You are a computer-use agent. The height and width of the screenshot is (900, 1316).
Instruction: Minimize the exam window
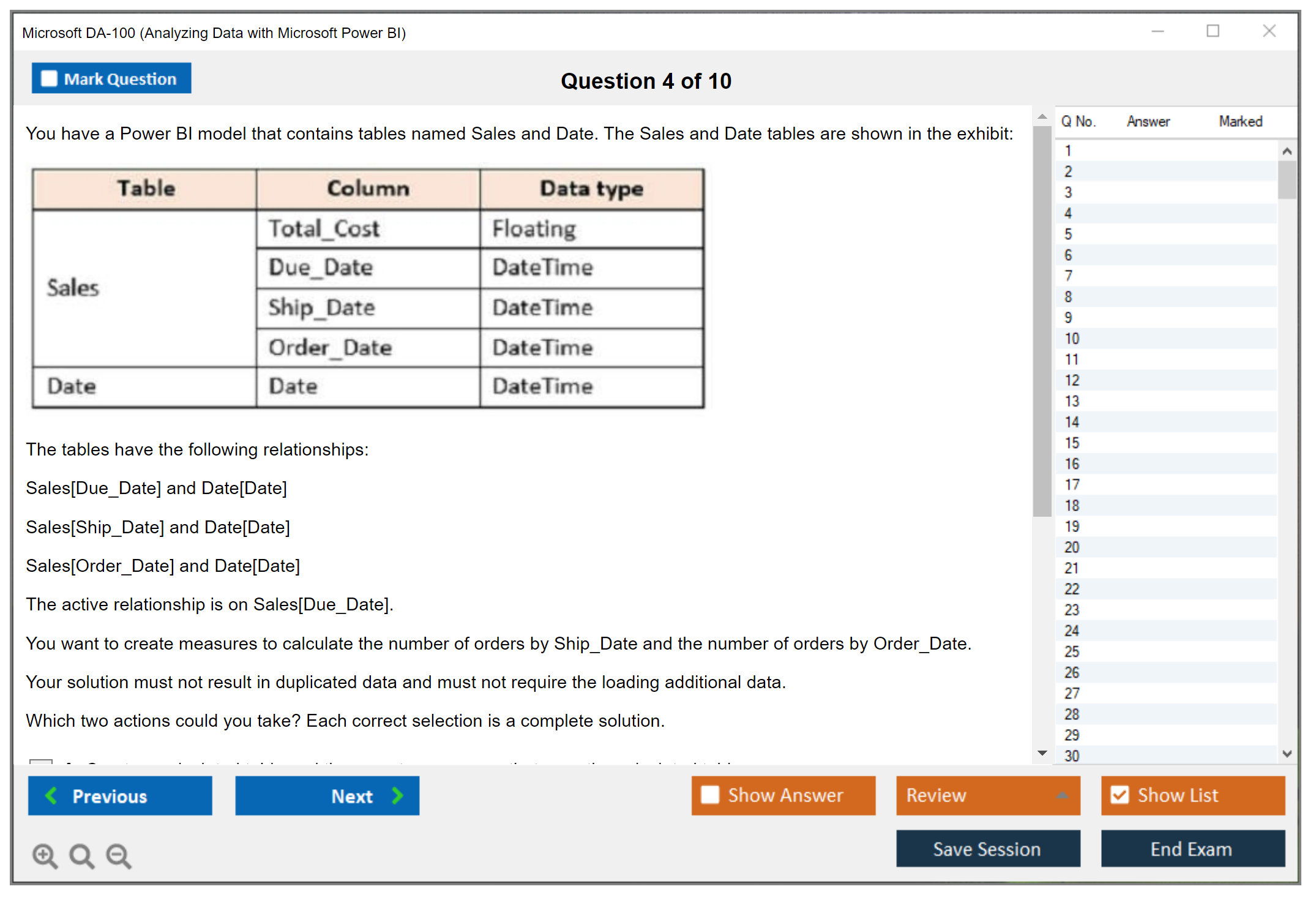coord(1157,31)
